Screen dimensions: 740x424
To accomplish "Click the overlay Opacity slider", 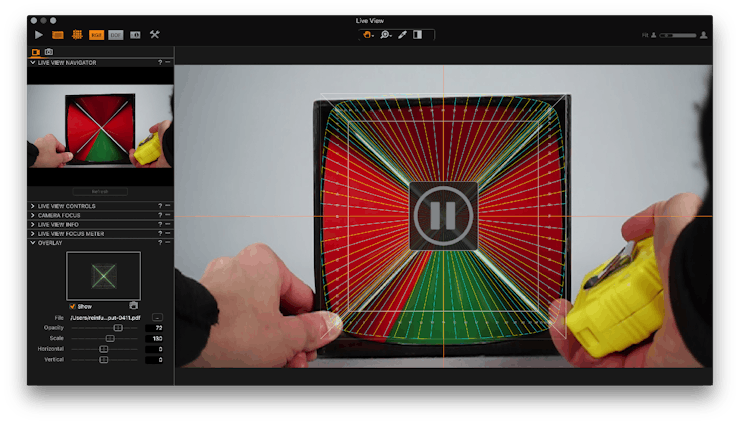I will pos(117,327).
